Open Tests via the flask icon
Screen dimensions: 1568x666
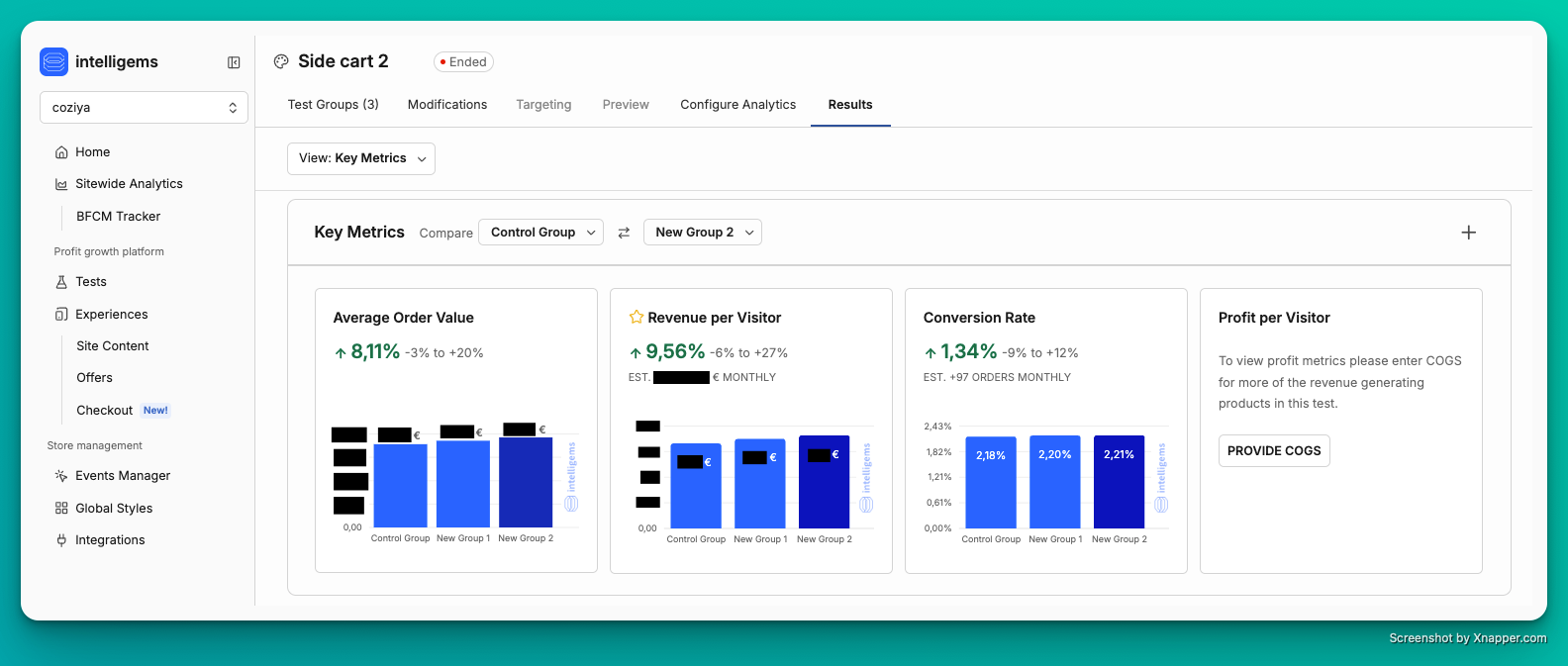coord(61,282)
